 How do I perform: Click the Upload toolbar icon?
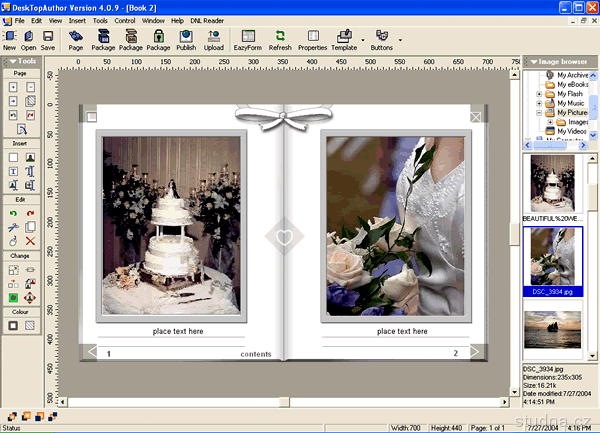pos(214,37)
